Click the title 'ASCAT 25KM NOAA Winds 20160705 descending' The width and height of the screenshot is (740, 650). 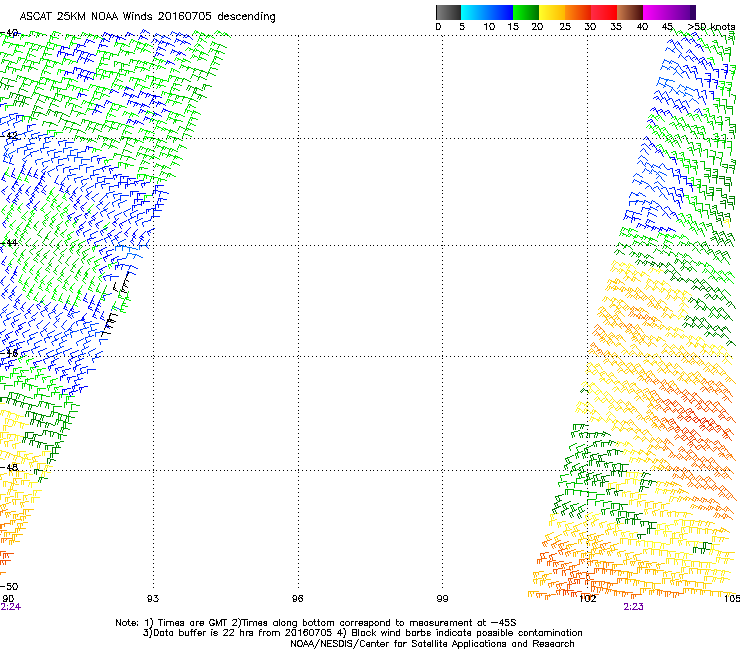tap(147, 17)
